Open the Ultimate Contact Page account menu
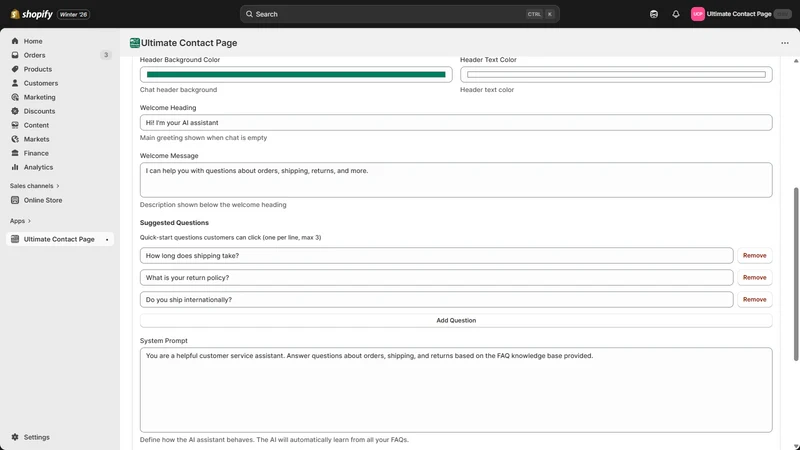Viewport: 800px width, 450px height. 741,14
